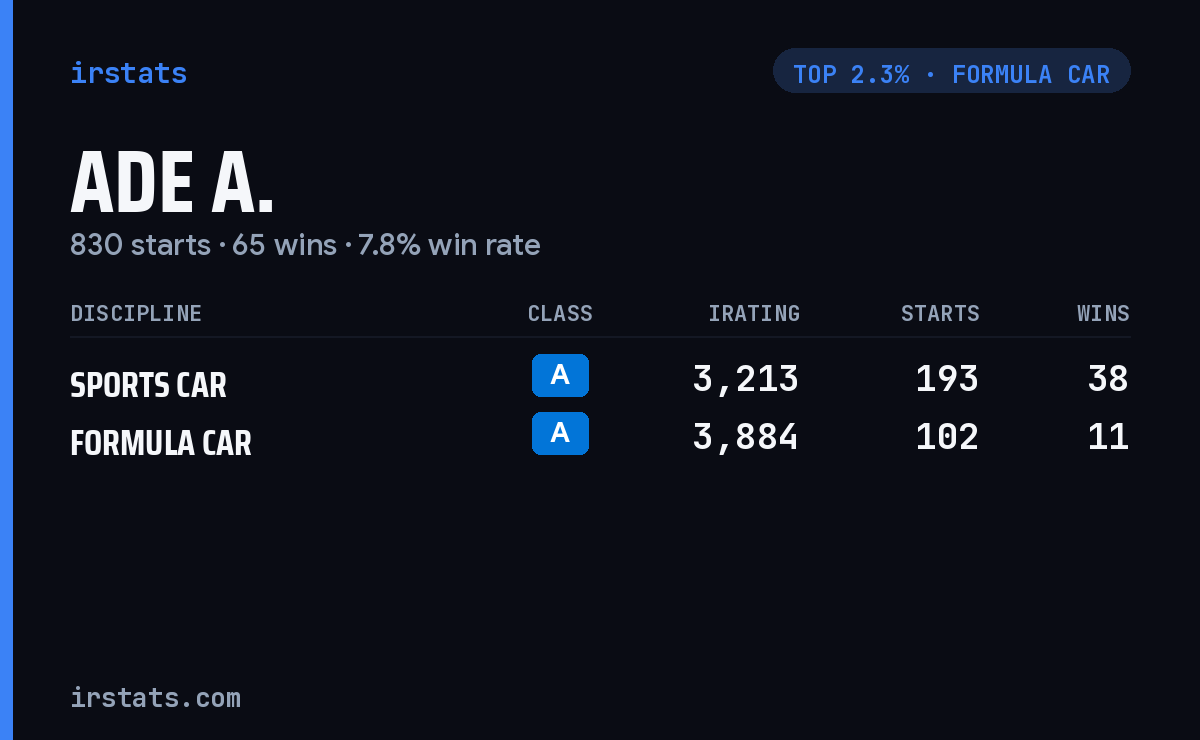This screenshot has height=740, width=1200.
Task: Open the irstats.com footer link
Action: point(155,697)
